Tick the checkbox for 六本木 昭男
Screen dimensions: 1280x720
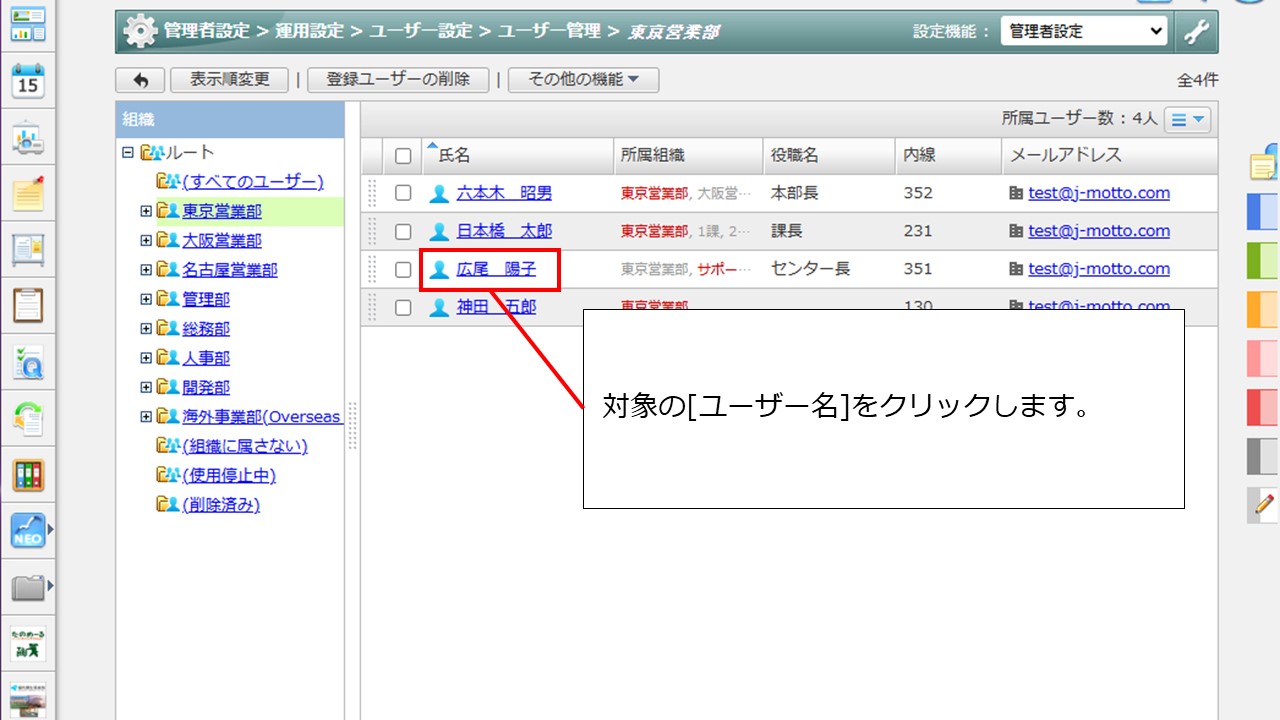pos(403,193)
